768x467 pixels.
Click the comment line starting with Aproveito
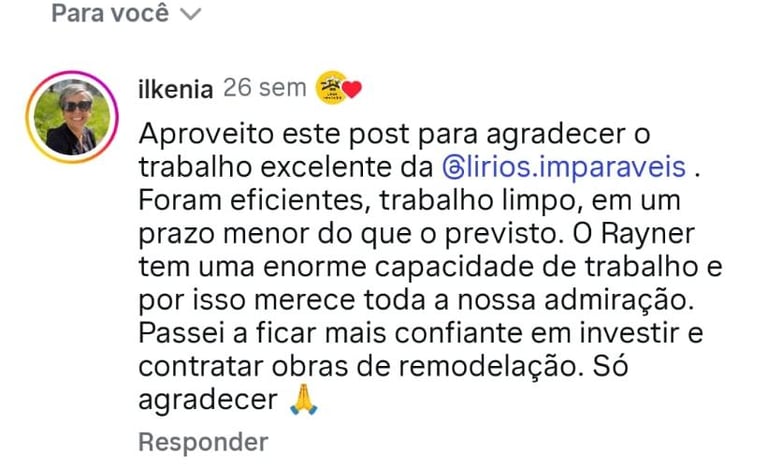(x=394, y=134)
